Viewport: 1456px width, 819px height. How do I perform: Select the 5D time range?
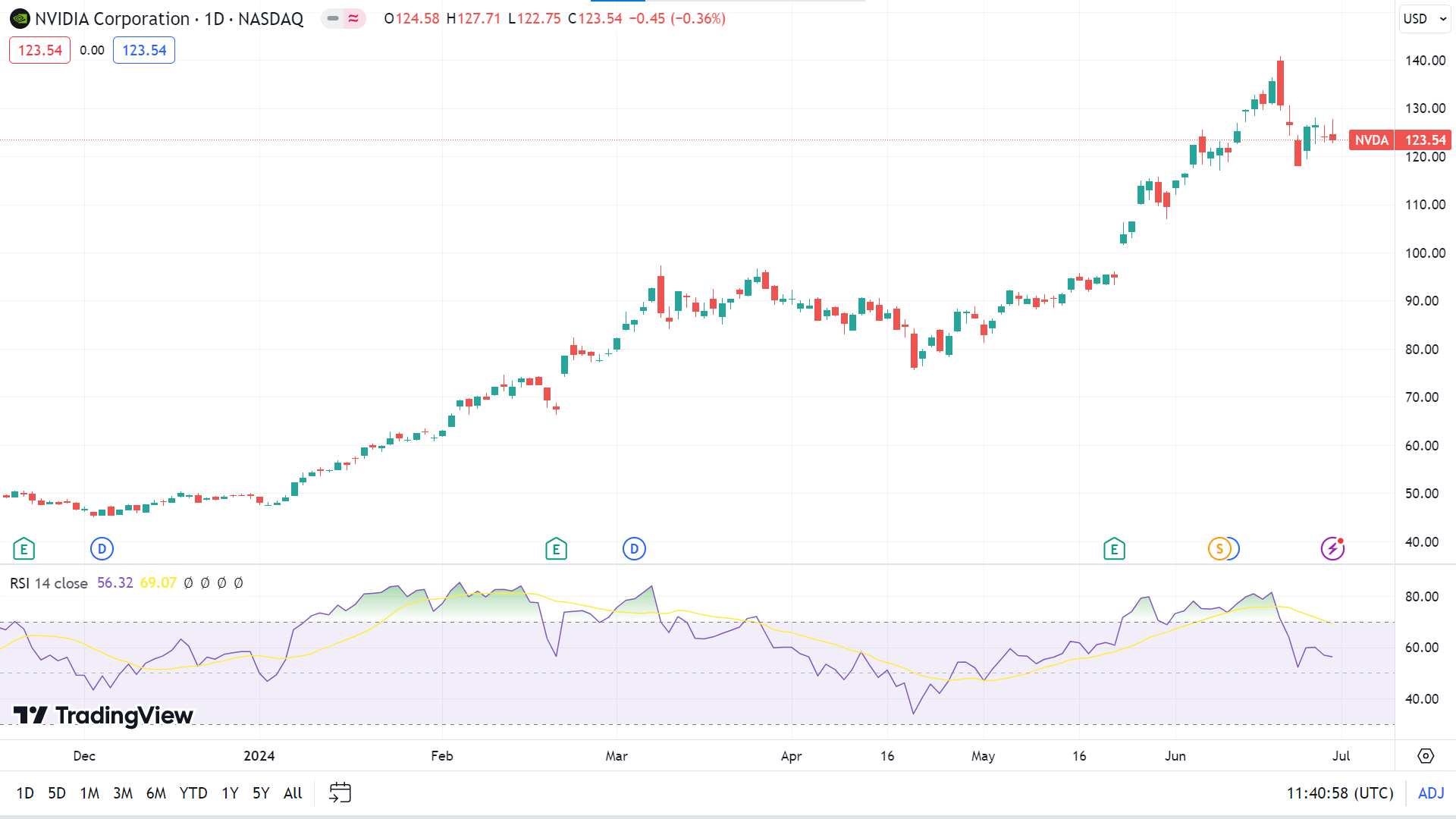click(57, 793)
